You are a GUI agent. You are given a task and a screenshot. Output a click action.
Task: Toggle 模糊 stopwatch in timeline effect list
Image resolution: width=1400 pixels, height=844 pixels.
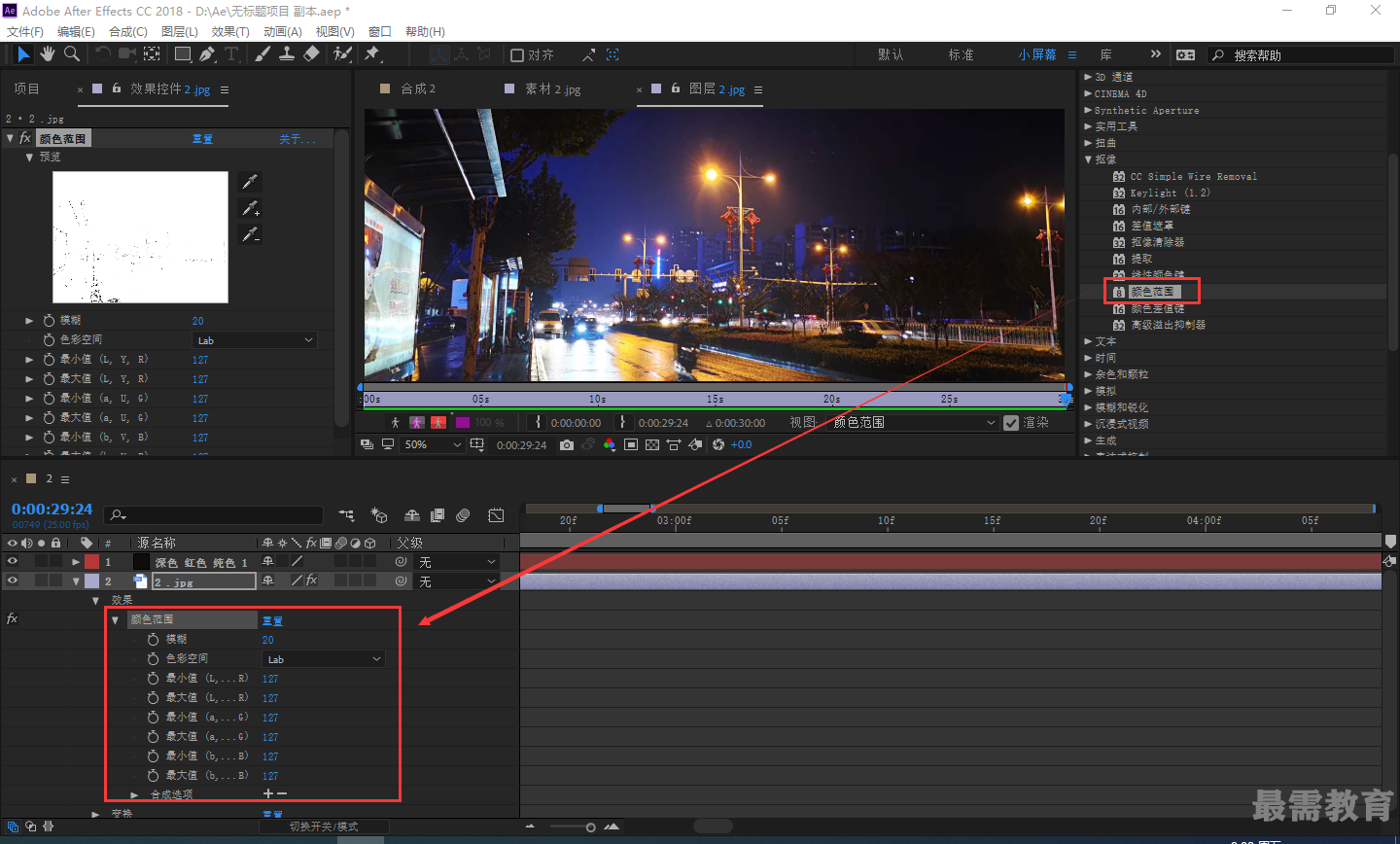(x=153, y=639)
